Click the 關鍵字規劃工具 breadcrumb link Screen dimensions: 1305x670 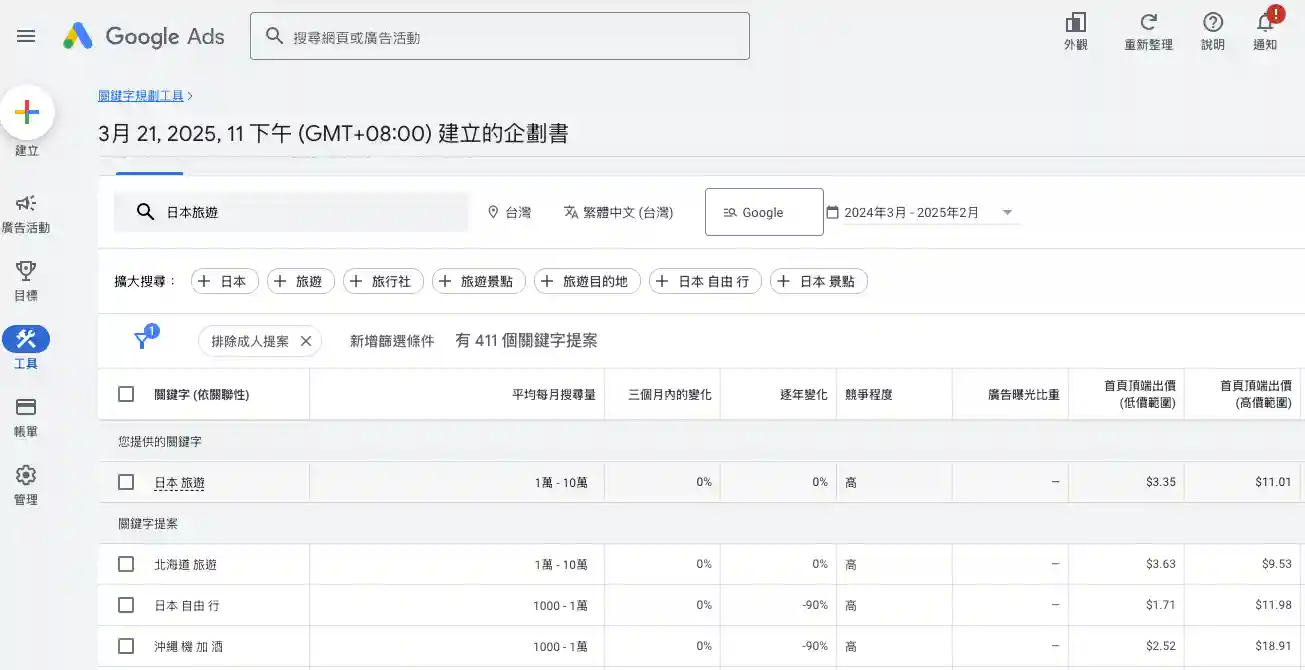pos(141,96)
